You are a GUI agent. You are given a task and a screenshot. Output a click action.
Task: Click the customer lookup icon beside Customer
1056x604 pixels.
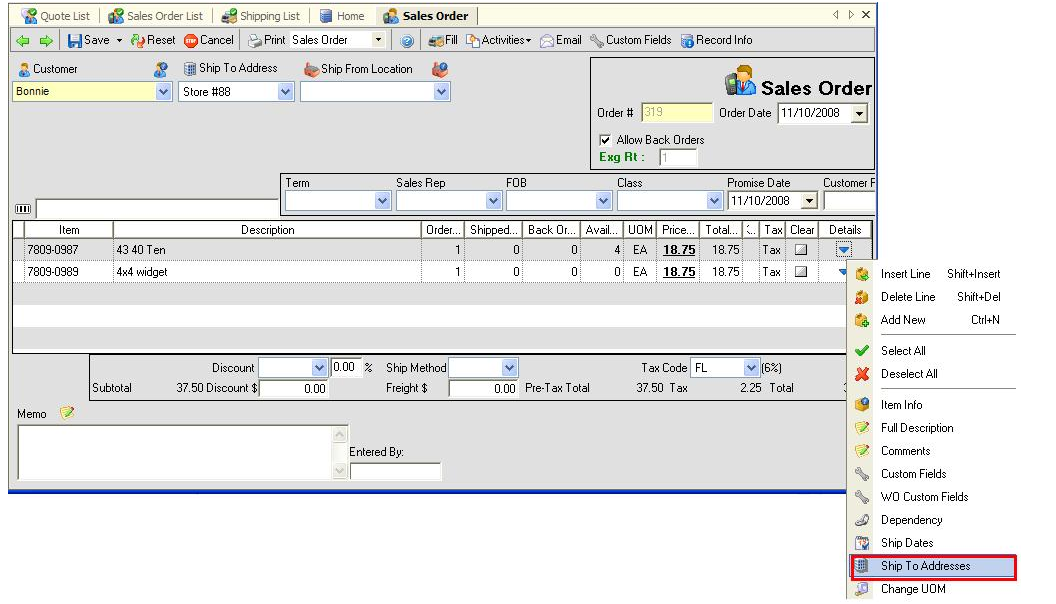pos(160,69)
